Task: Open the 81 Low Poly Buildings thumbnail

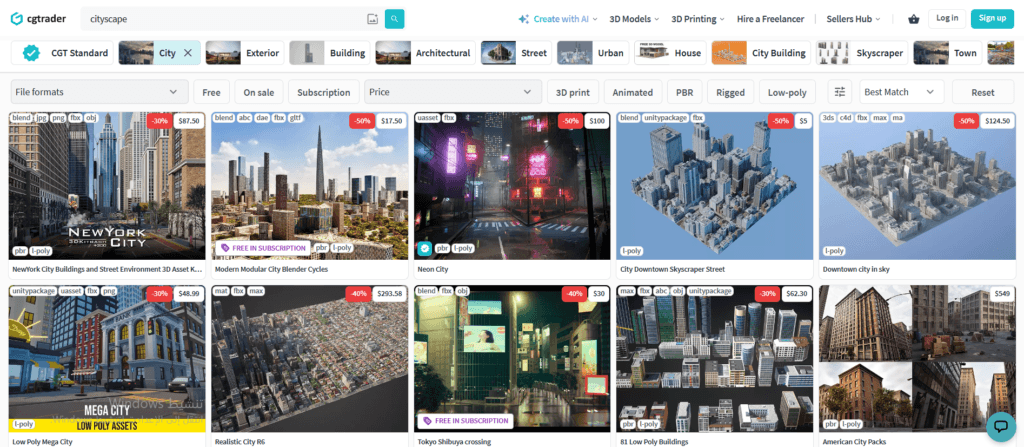Action: [x=715, y=359]
